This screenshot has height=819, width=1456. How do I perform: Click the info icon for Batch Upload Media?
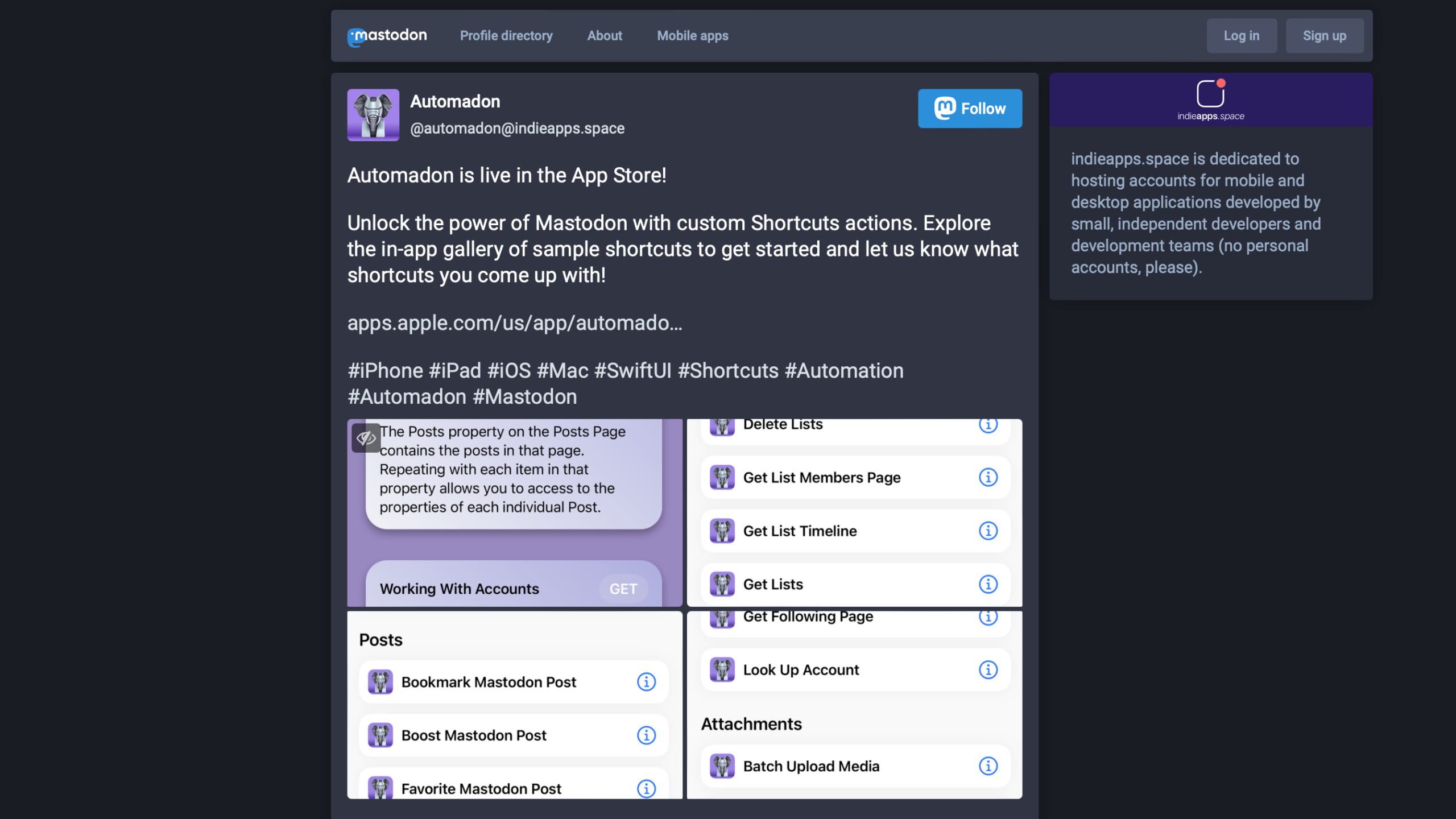988,766
